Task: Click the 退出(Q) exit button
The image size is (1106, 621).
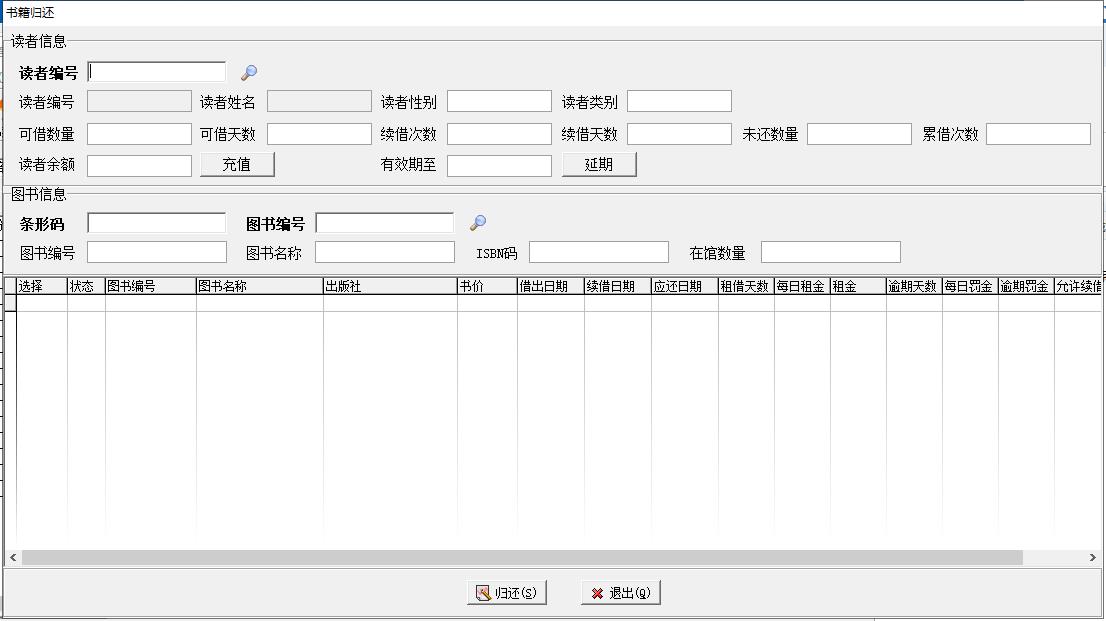Action: (621, 593)
